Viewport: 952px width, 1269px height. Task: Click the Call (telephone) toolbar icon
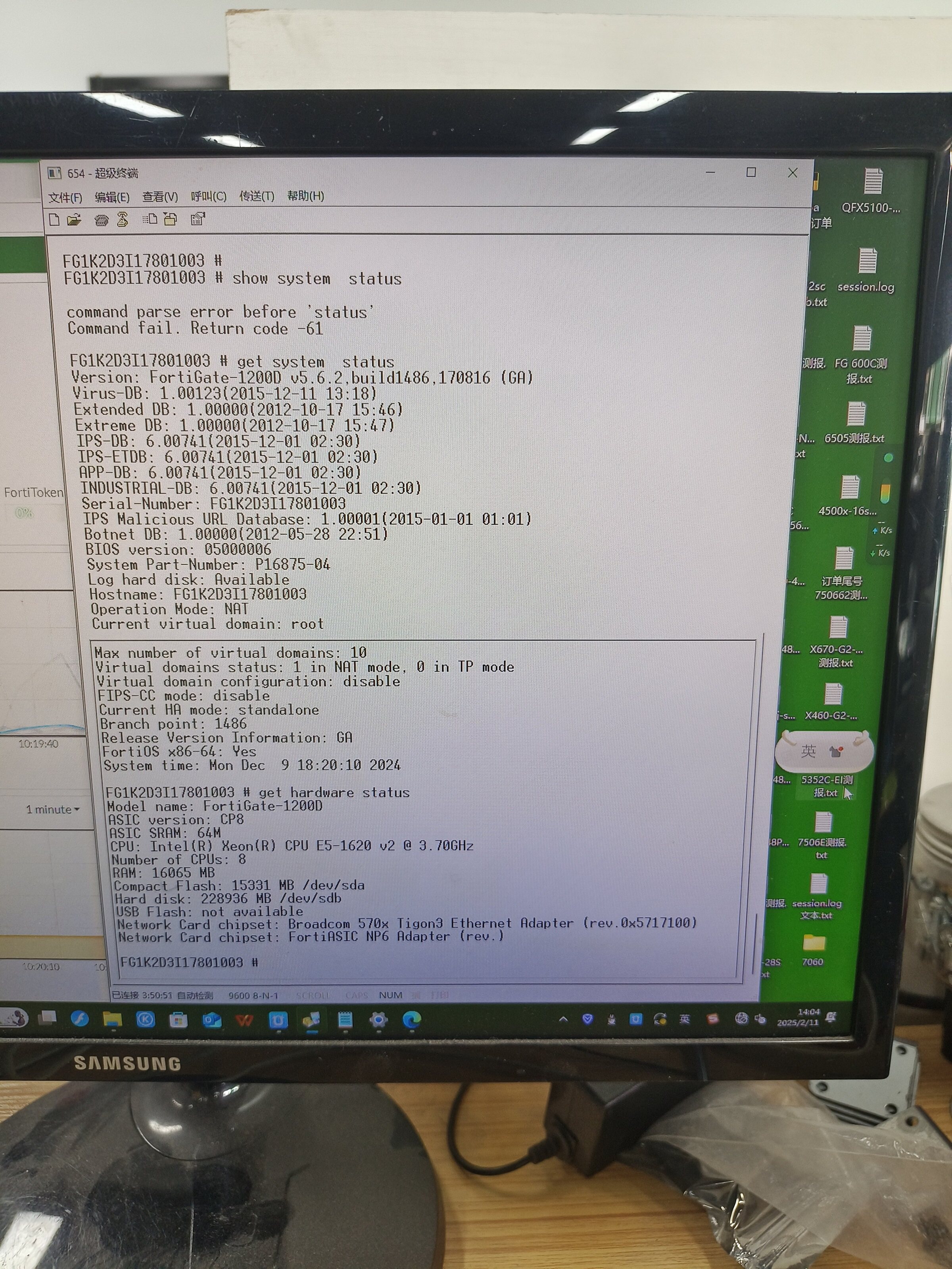coord(102,220)
